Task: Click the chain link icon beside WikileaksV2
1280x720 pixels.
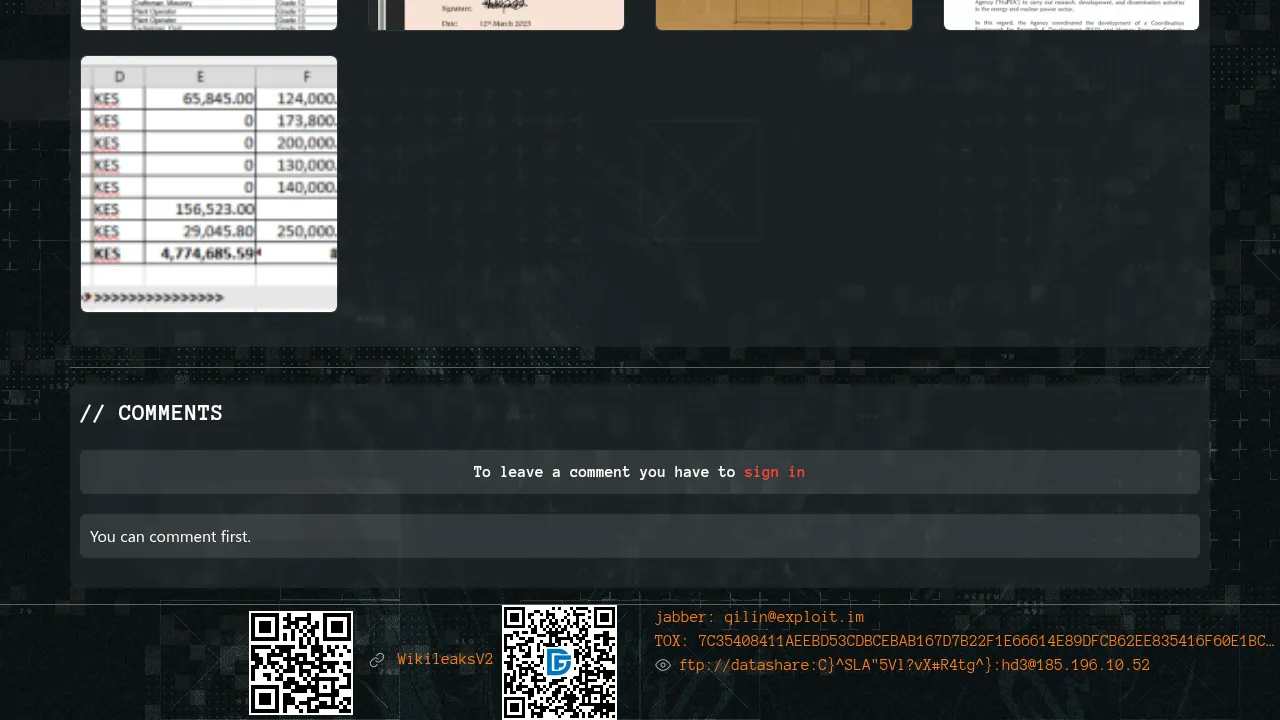Action: (377, 660)
